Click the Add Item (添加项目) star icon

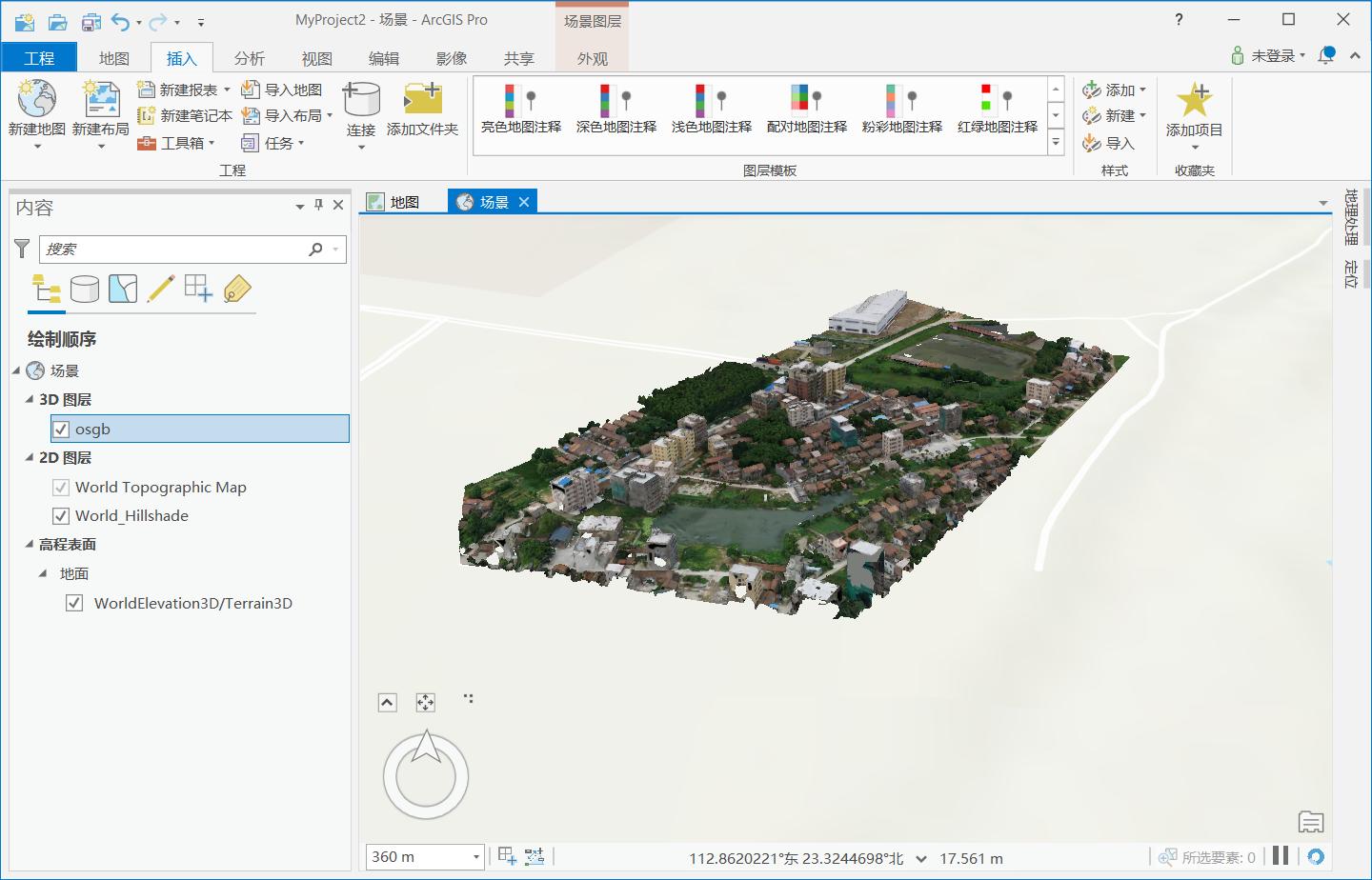pyautogui.click(x=1194, y=99)
